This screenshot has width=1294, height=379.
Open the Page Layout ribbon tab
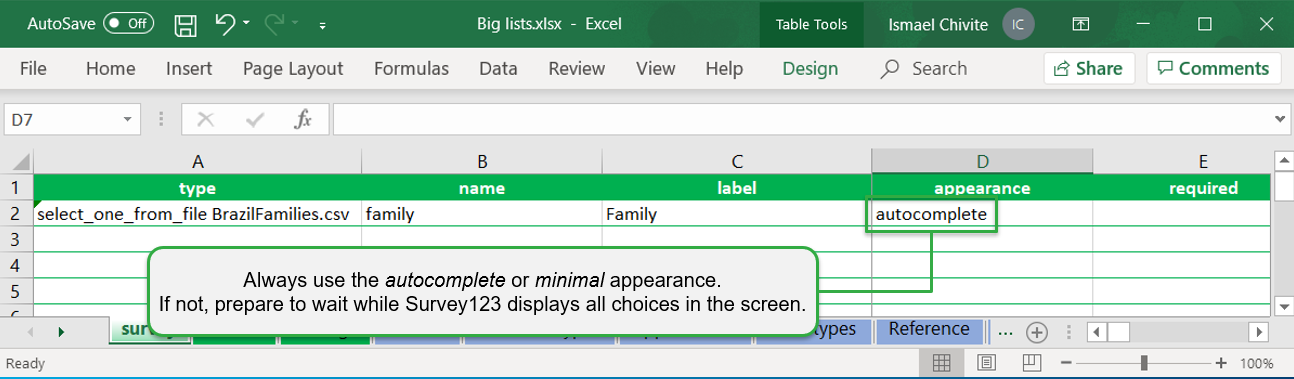point(293,68)
